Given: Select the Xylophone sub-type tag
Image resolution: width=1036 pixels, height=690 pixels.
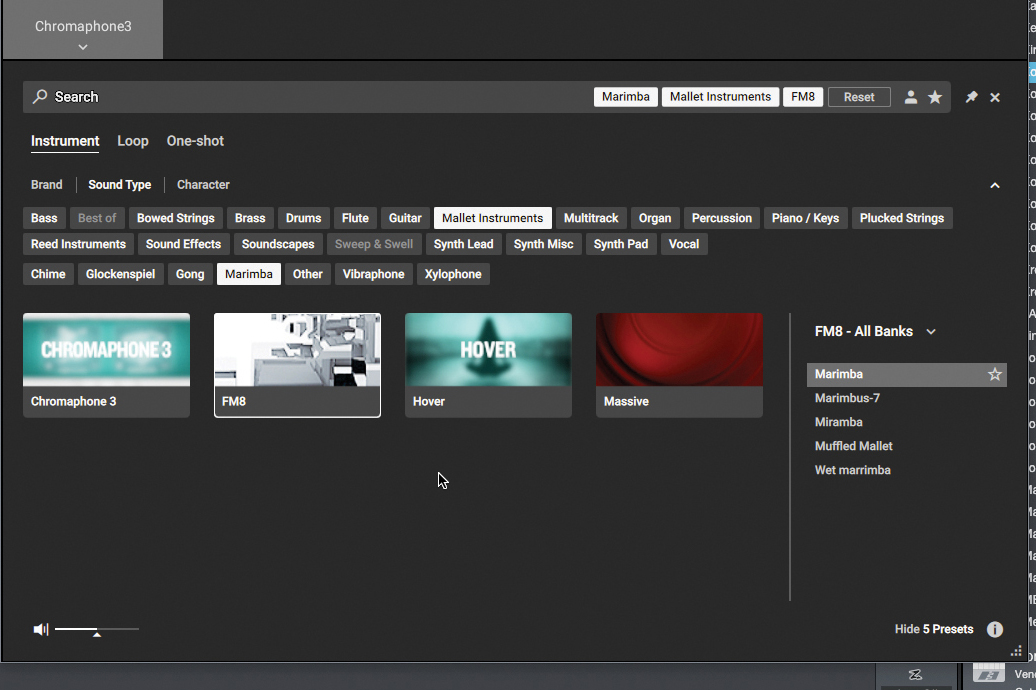Looking at the screenshot, I should (453, 274).
